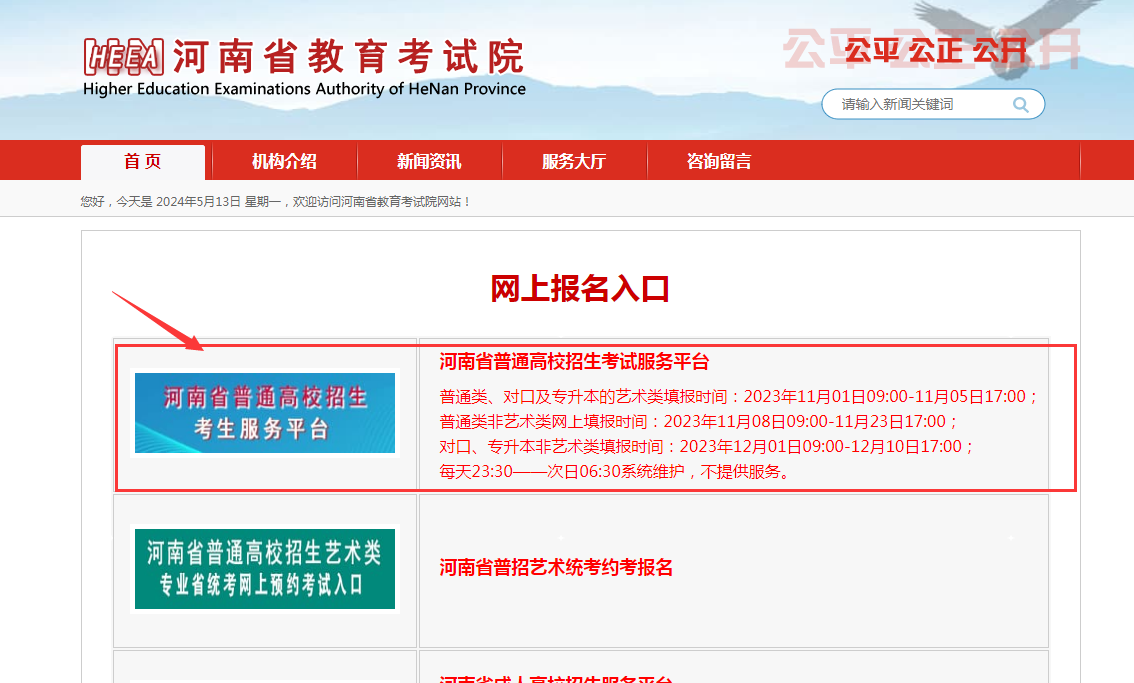Click the HEEA logo emblem
This screenshot has height=683, width=1134.
click(x=125, y=57)
